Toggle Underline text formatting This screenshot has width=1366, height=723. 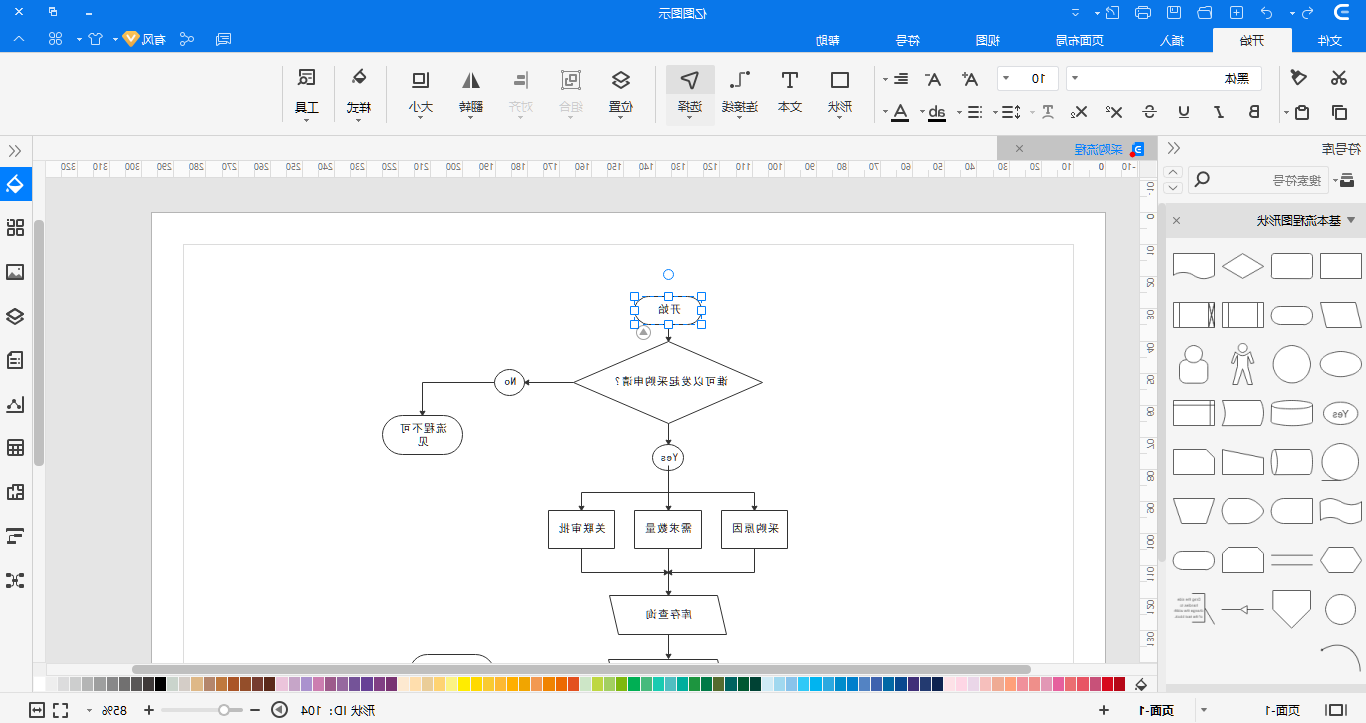point(1184,112)
